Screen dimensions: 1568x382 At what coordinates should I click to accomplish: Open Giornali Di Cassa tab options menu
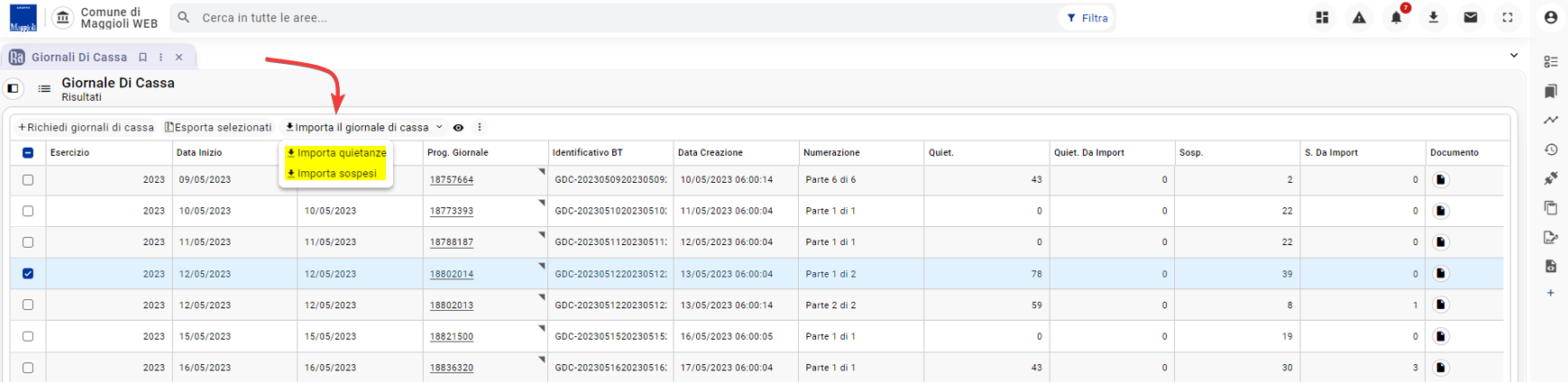click(160, 57)
